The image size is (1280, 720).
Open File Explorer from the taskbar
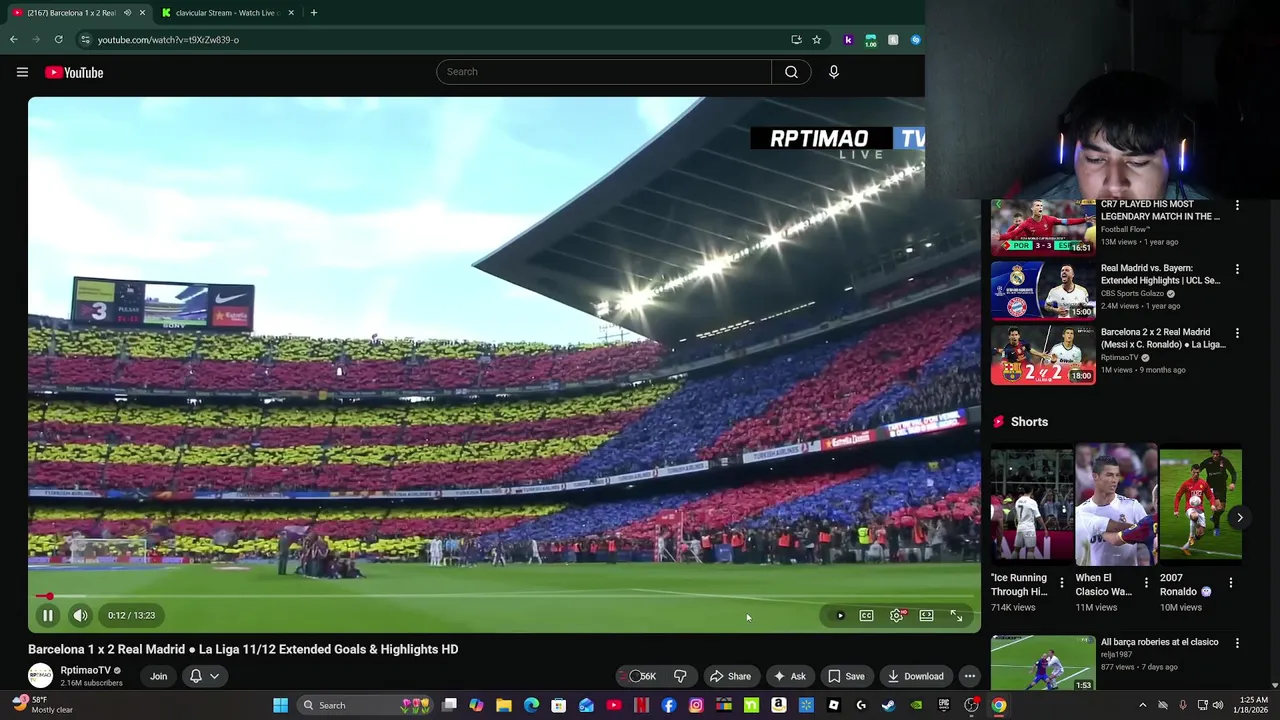504,705
